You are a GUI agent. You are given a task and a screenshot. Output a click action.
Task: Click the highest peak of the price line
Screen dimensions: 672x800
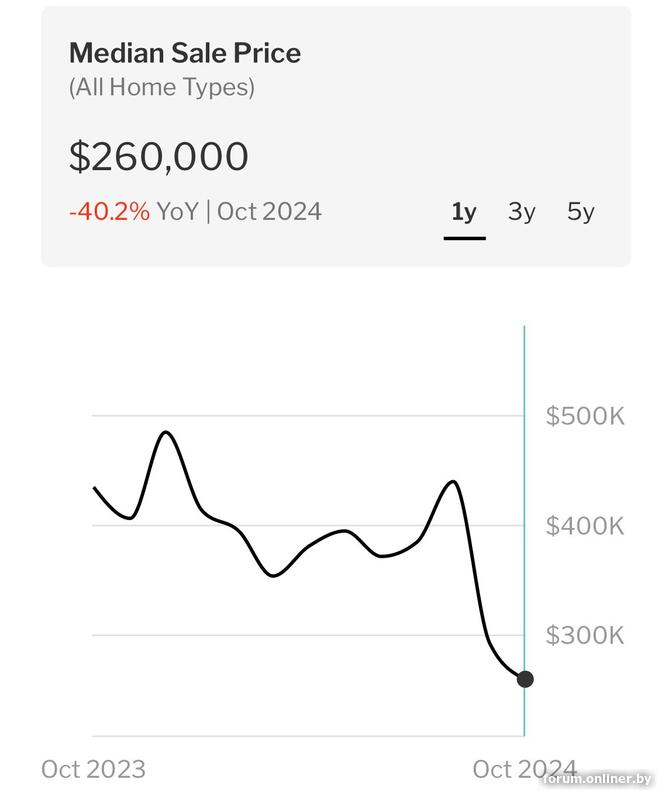(166, 432)
